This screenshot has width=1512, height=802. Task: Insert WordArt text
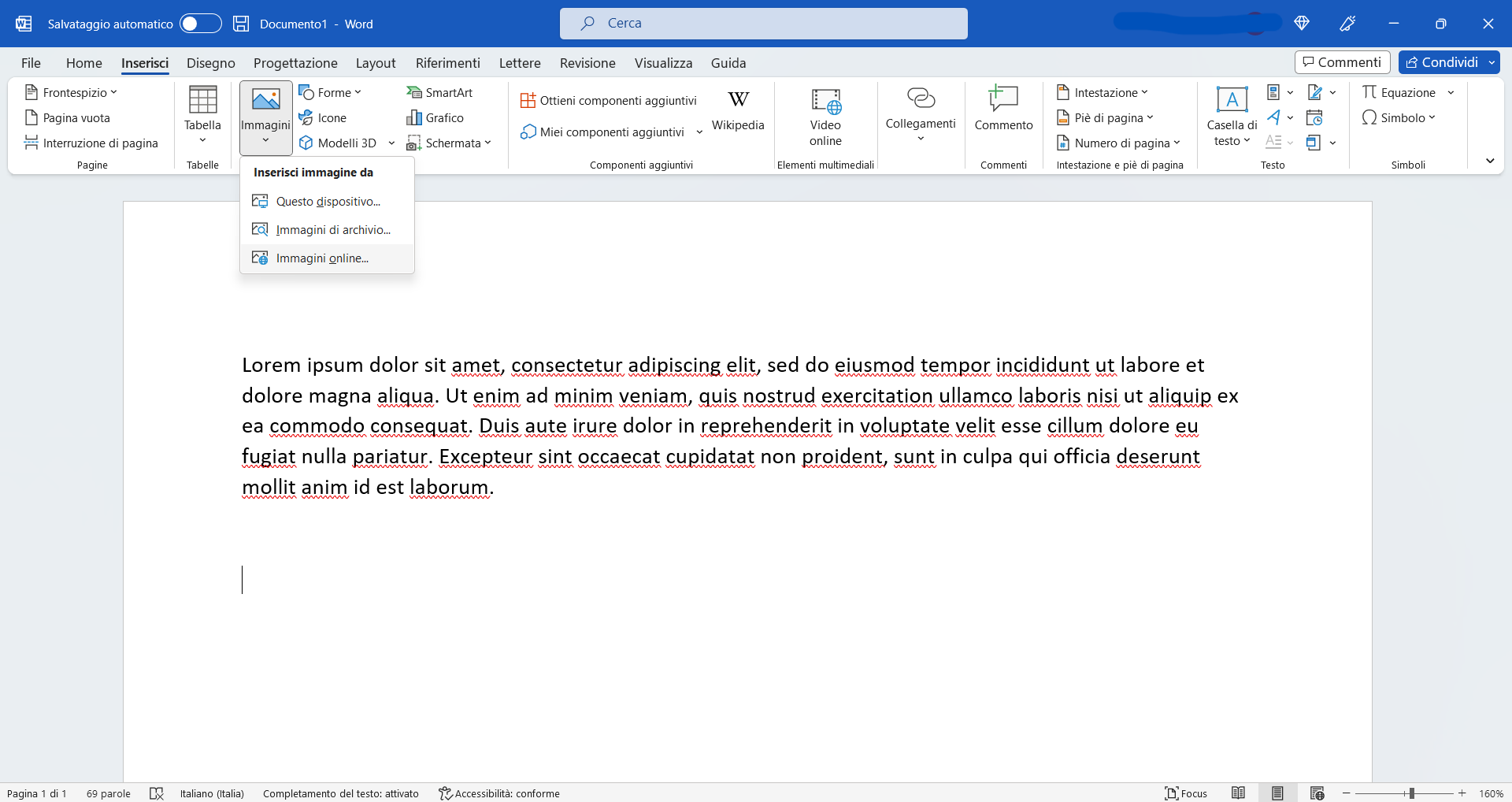pos(1273,117)
